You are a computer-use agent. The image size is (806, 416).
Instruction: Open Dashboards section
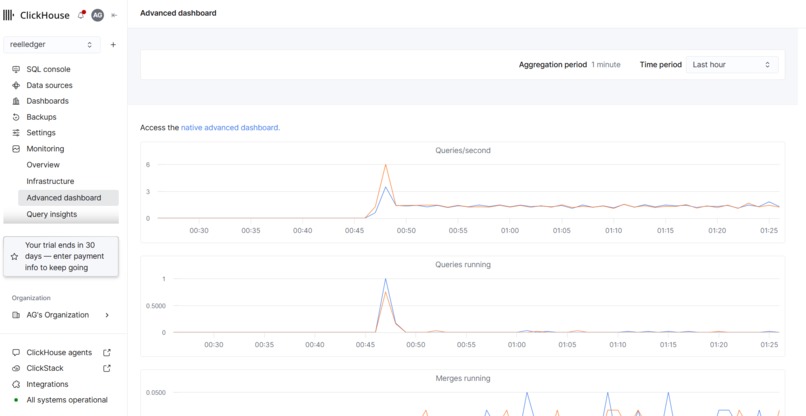[x=47, y=101]
